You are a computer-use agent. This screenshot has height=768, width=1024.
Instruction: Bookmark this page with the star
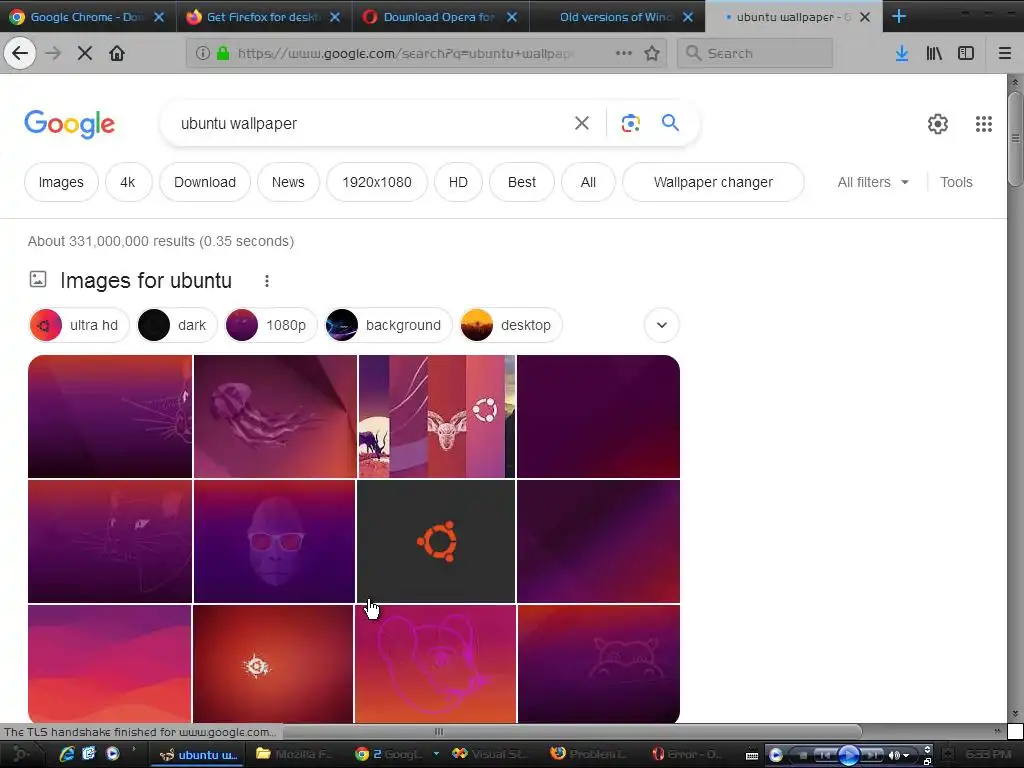652,53
